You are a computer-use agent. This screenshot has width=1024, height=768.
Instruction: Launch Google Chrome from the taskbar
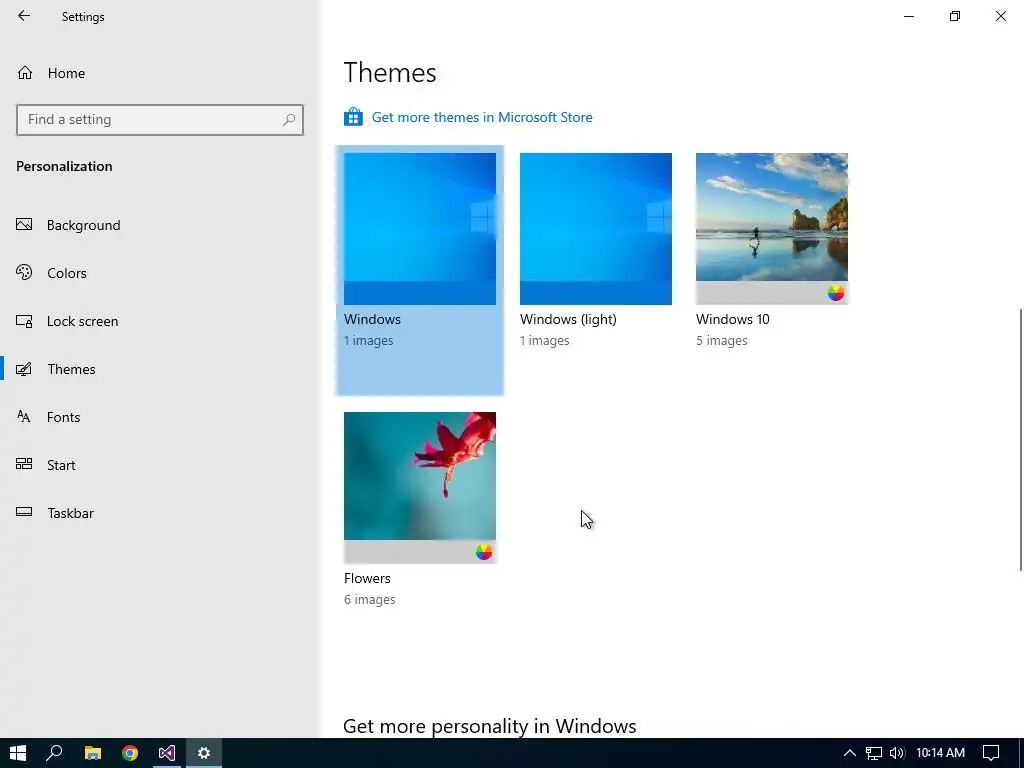pyautogui.click(x=130, y=753)
